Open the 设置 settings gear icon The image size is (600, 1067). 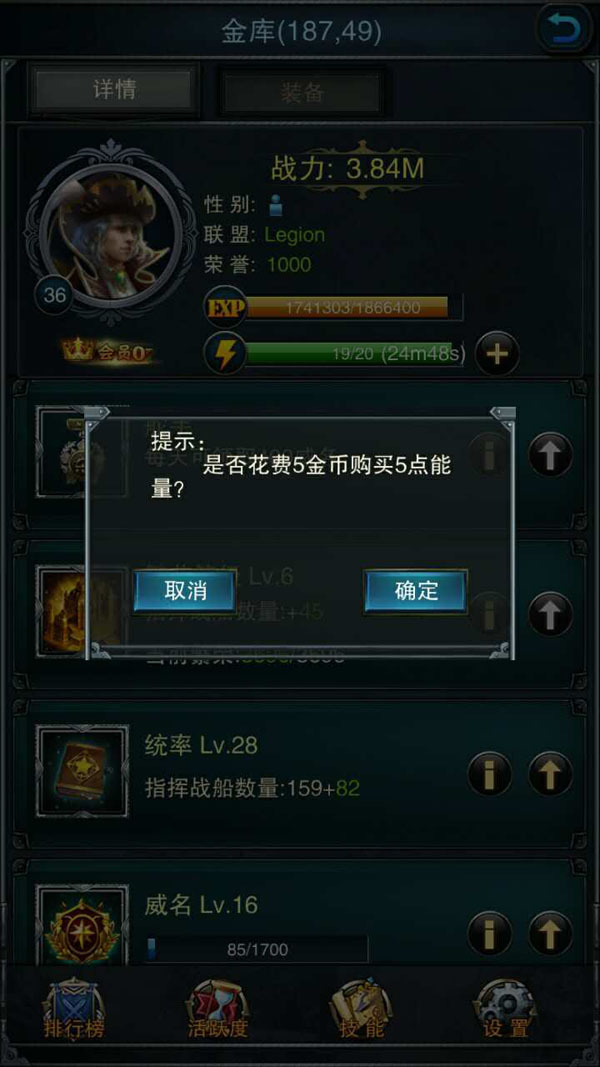pyautogui.click(x=505, y=1009)
